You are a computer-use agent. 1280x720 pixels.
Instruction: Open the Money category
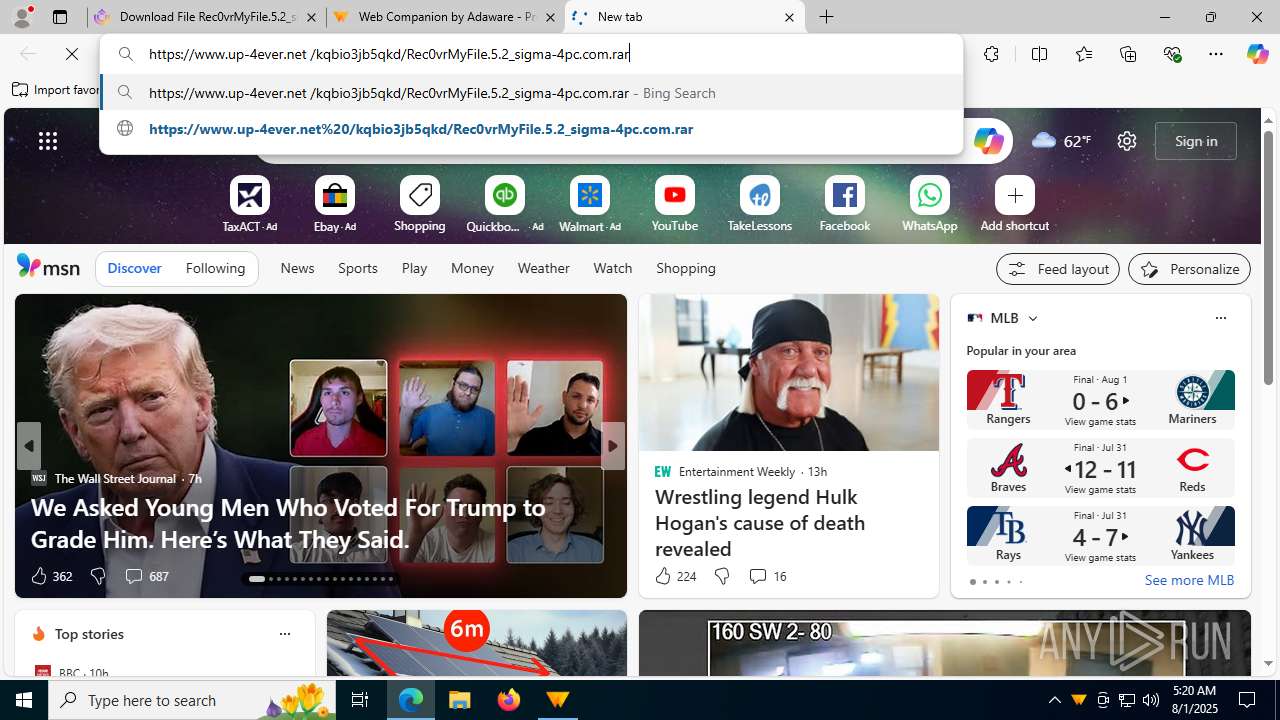(472, 268)
